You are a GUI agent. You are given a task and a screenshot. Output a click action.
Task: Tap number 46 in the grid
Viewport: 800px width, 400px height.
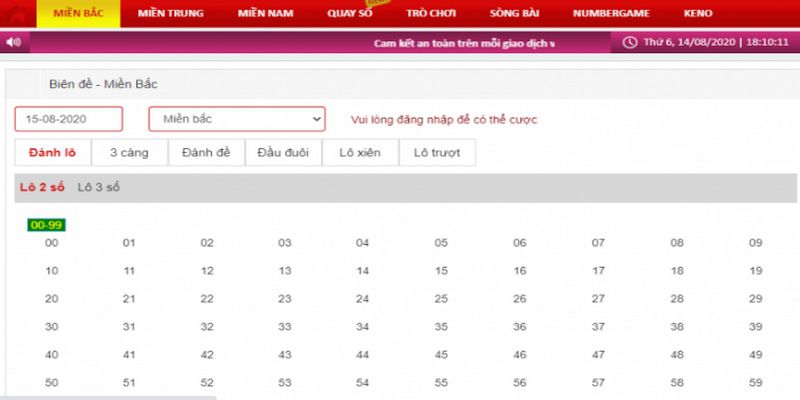519,355
